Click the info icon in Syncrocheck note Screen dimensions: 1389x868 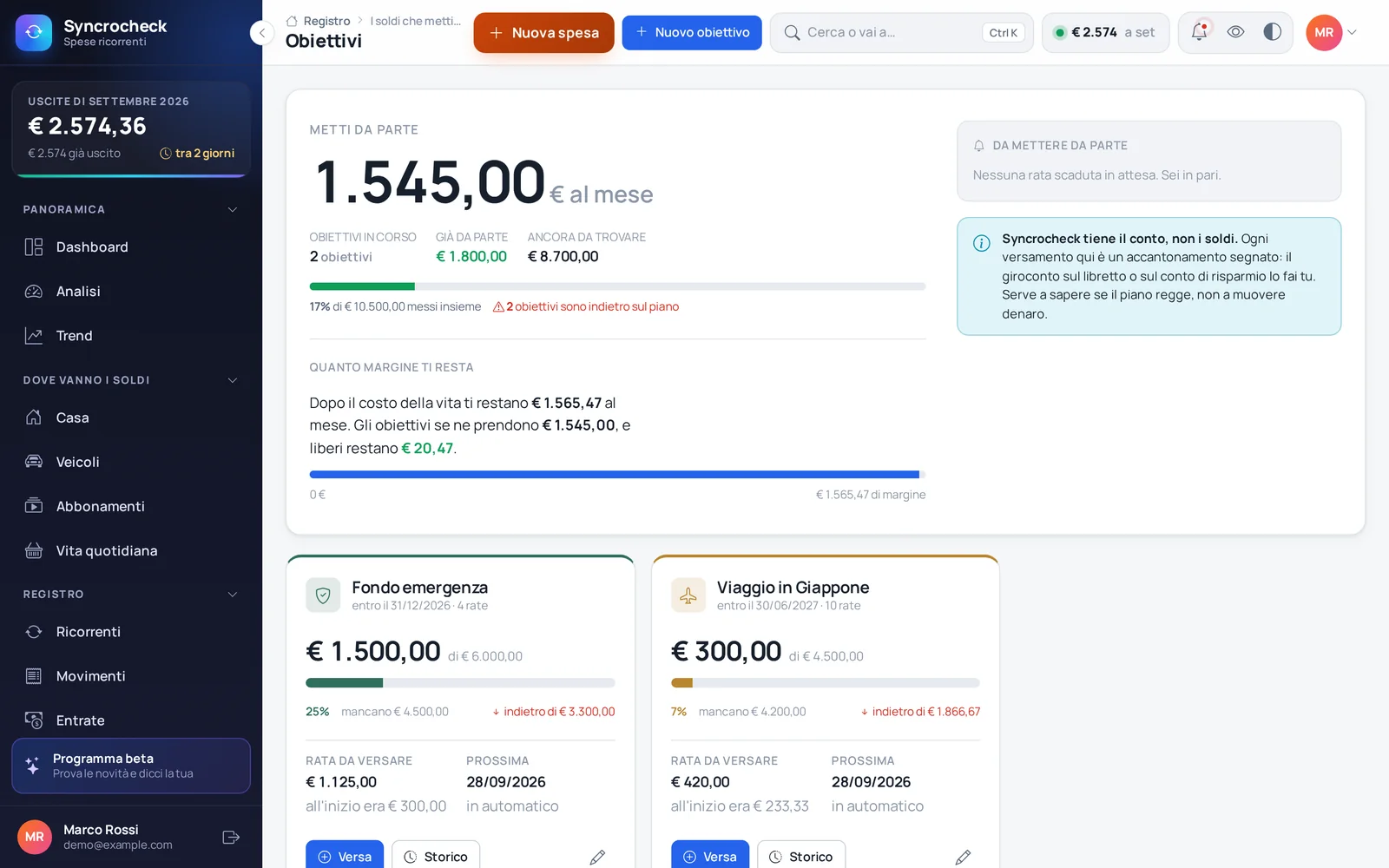[x=982, y=243]
